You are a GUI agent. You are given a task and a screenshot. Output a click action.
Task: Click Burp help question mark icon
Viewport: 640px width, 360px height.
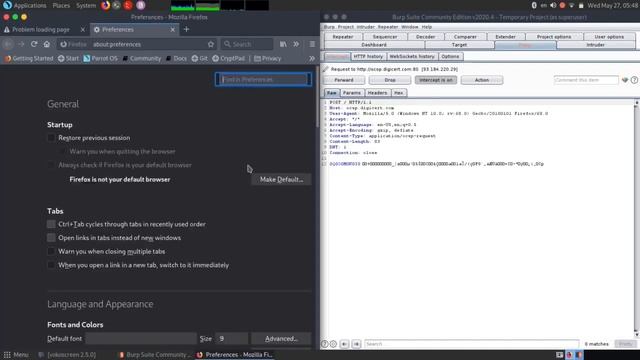(634, 80)
